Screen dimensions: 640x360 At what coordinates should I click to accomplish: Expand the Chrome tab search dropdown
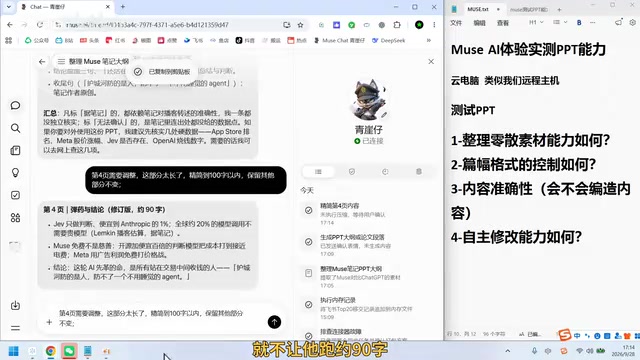(9, 7)
